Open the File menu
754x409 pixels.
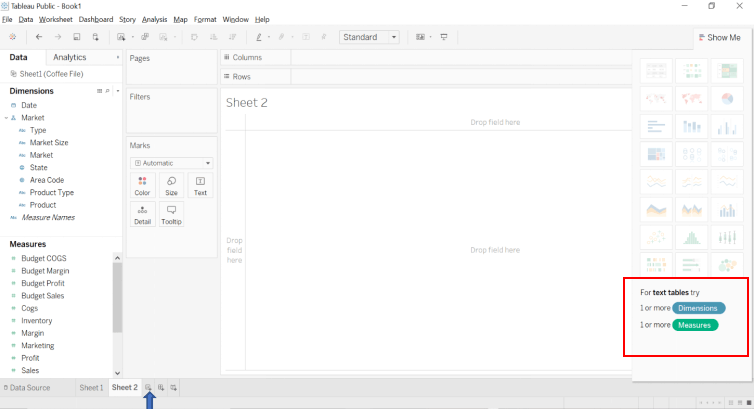click(x=7, y=20)
